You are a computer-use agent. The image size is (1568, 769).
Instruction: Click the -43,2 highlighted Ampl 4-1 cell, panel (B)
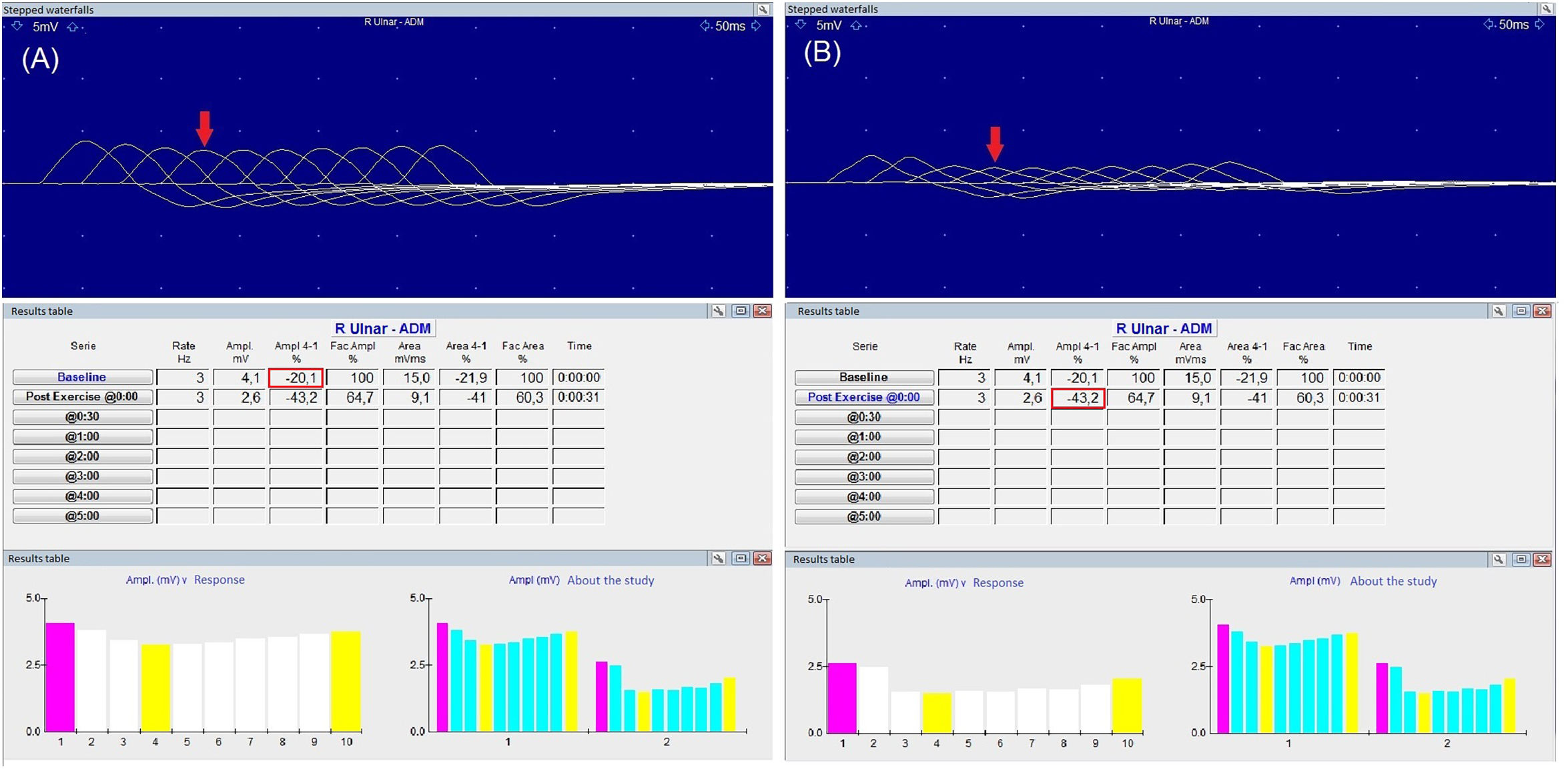(x=1077, y=398)
